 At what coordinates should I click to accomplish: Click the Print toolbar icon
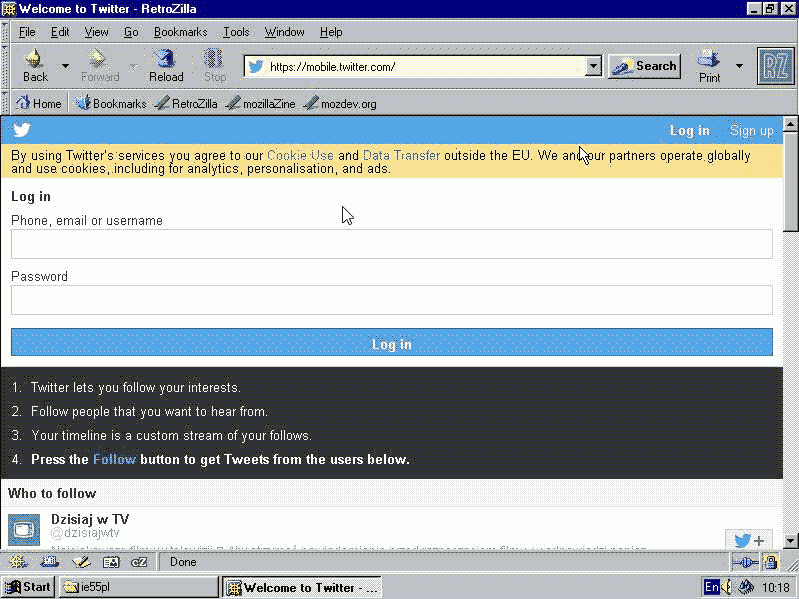point(709,66)
